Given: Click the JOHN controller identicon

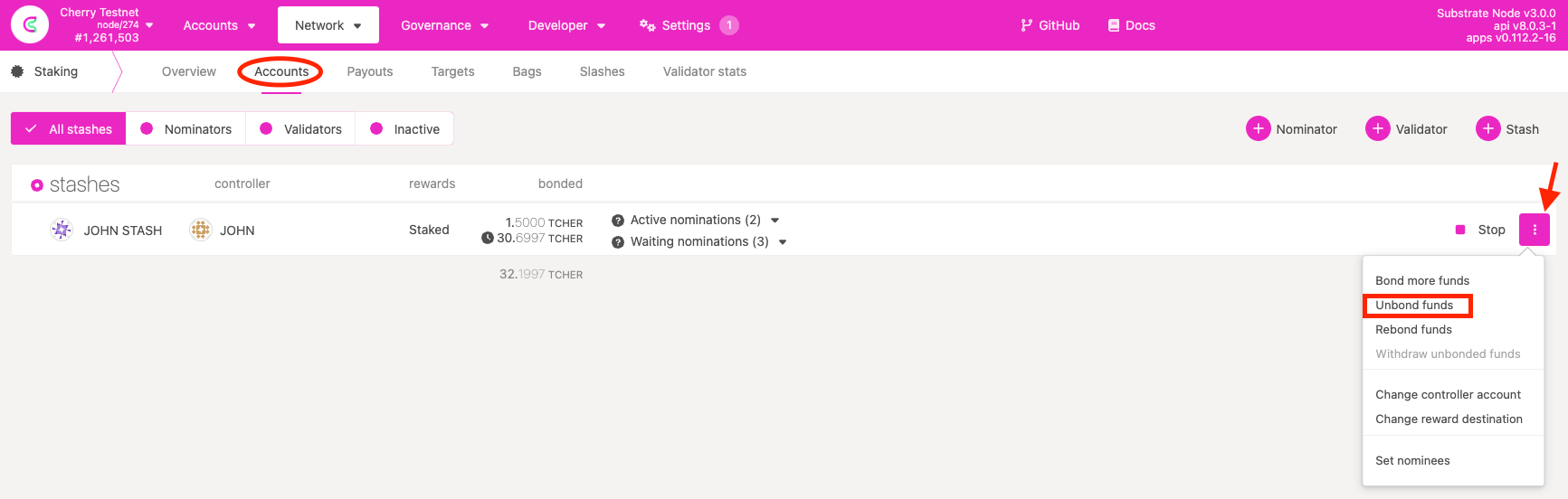Looking at the screenshot, I should click(200, 230).
